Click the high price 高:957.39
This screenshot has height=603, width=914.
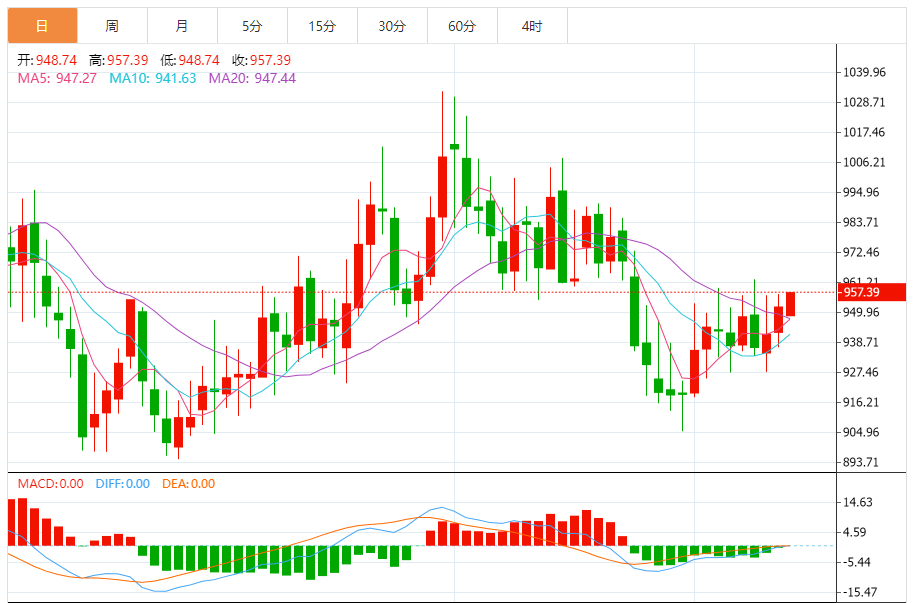[x=119, y=60]
